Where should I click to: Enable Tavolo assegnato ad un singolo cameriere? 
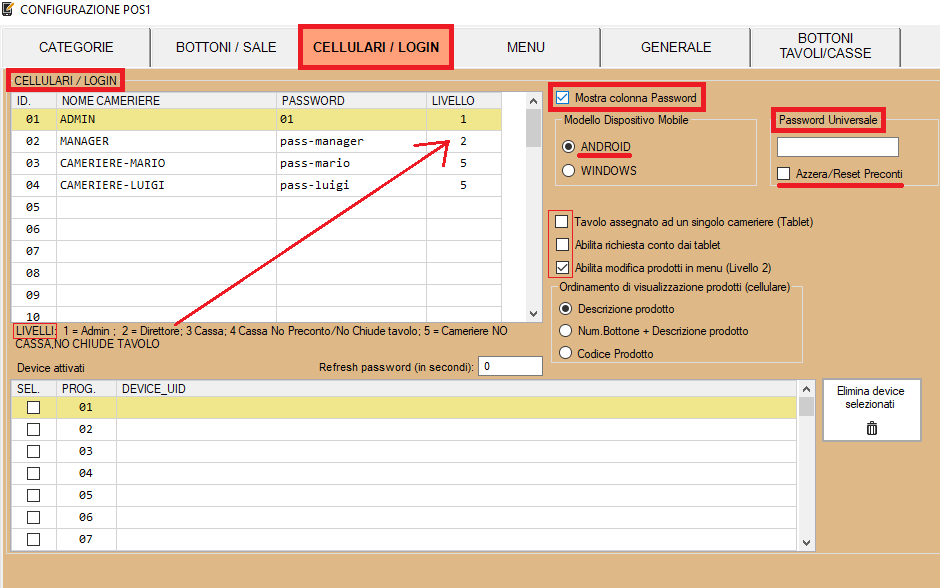tap(562, 222)
